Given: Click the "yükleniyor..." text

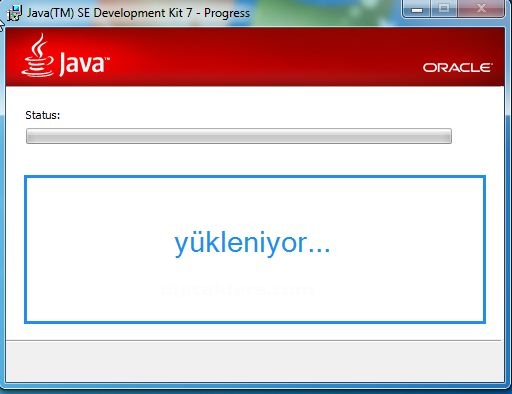Looking at the screenshot, I should click(x=252, y=244).
